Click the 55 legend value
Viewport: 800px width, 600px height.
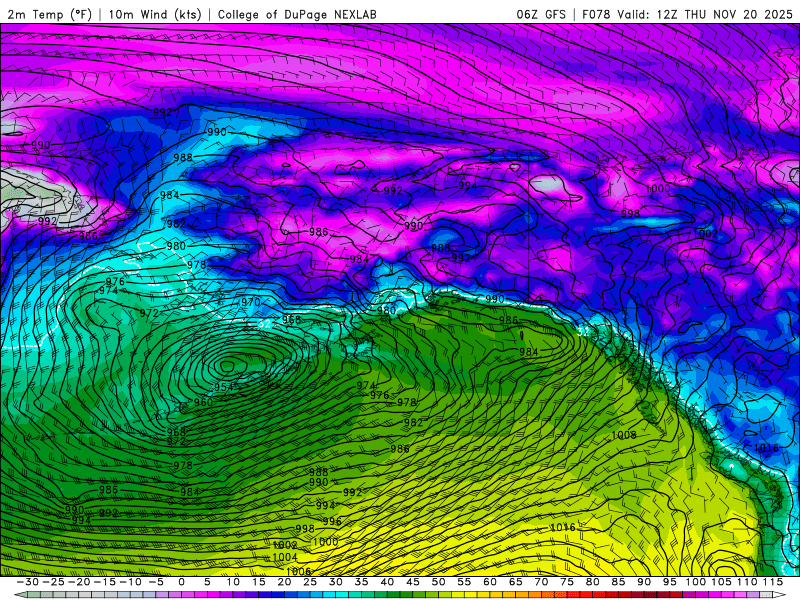464,582
